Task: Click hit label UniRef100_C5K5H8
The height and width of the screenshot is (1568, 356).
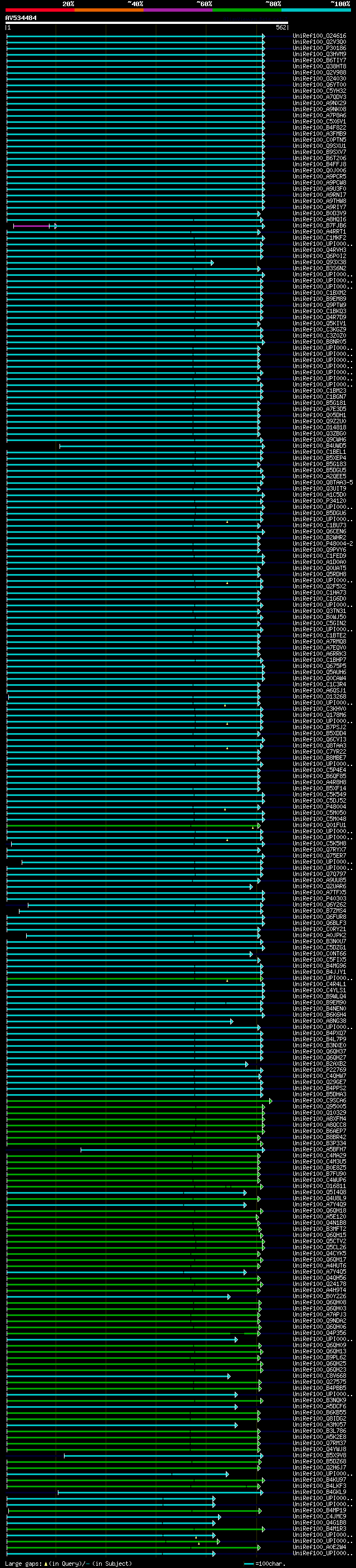Action: pyautogui.click(x=319, y=844)
